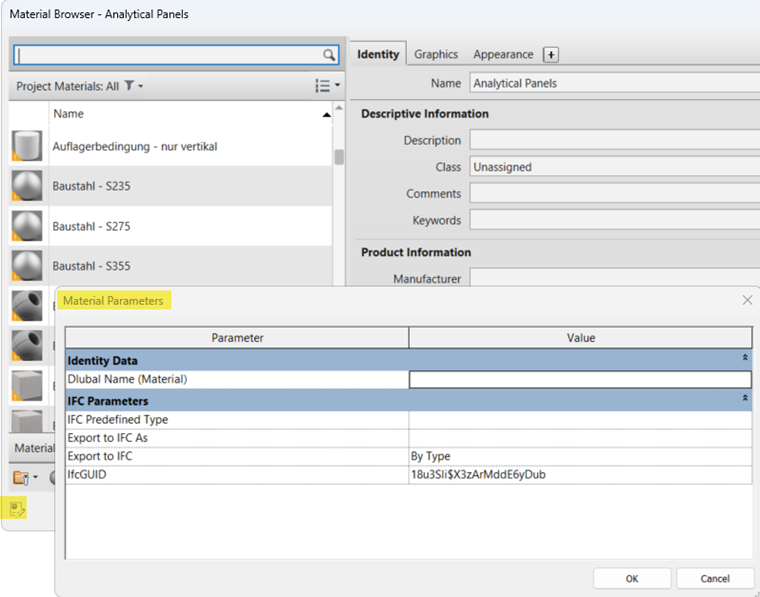Open custom parameters icon at bottom left

[17, 509]
